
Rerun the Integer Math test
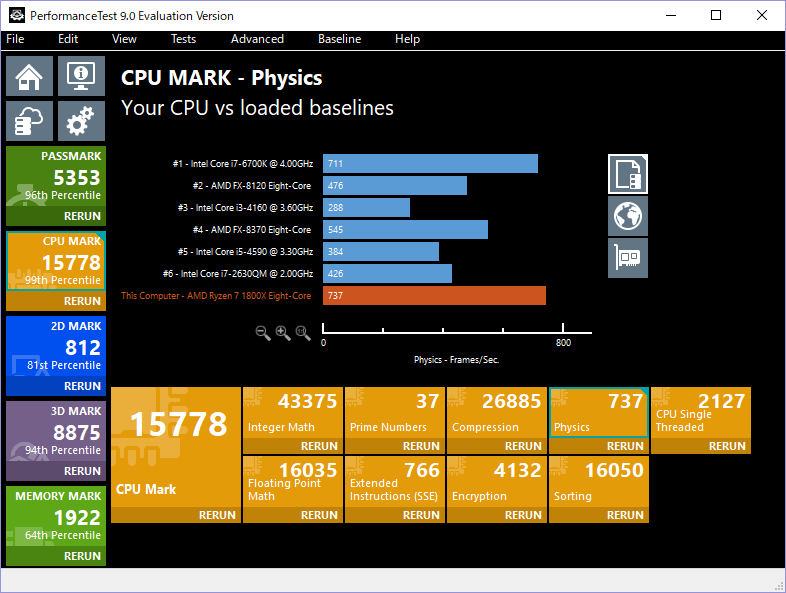coord(319,446)
